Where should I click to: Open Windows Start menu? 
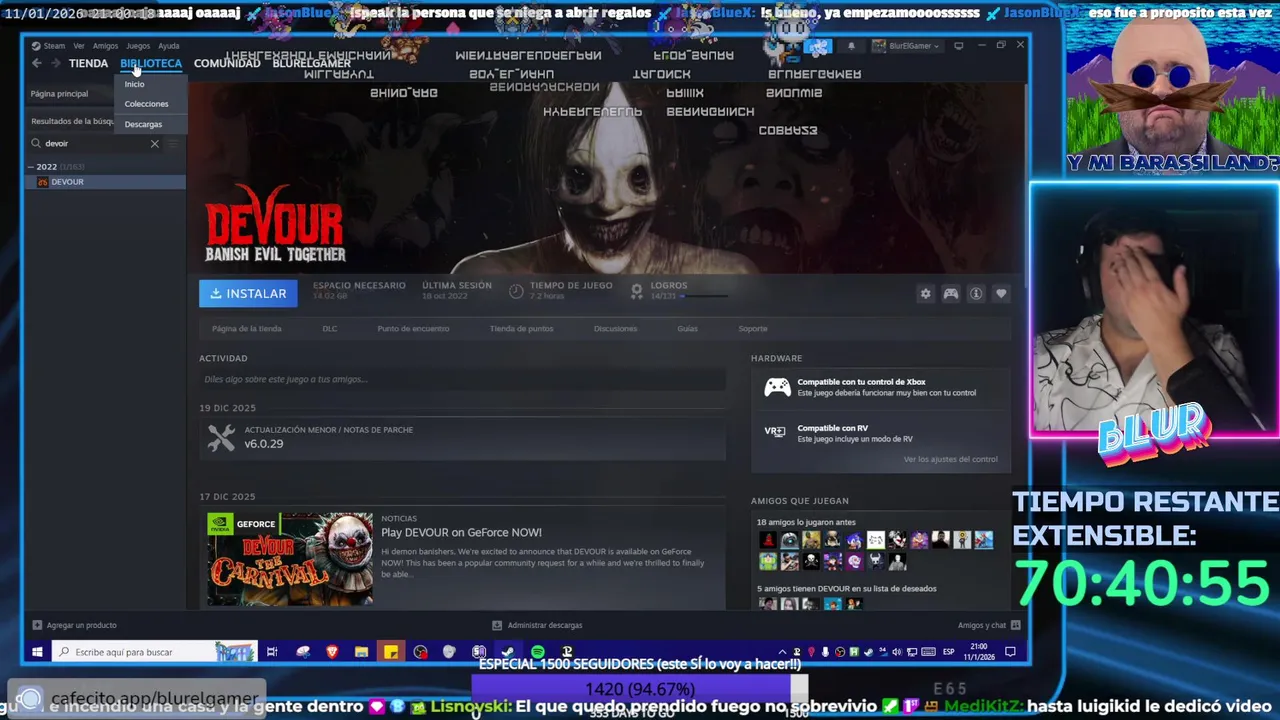tap(37, 652)
